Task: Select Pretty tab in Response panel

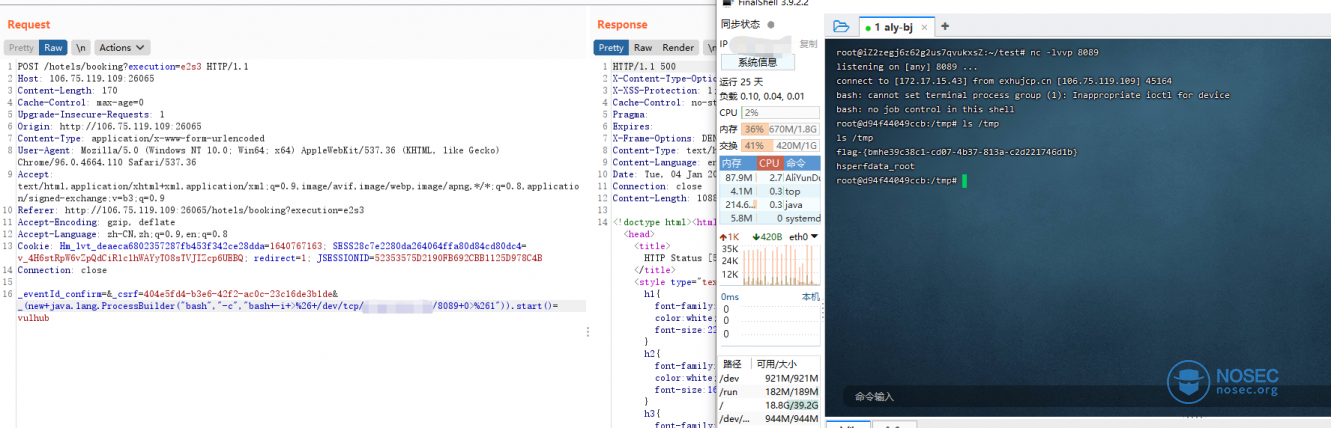Action: [x=611, y=47]
